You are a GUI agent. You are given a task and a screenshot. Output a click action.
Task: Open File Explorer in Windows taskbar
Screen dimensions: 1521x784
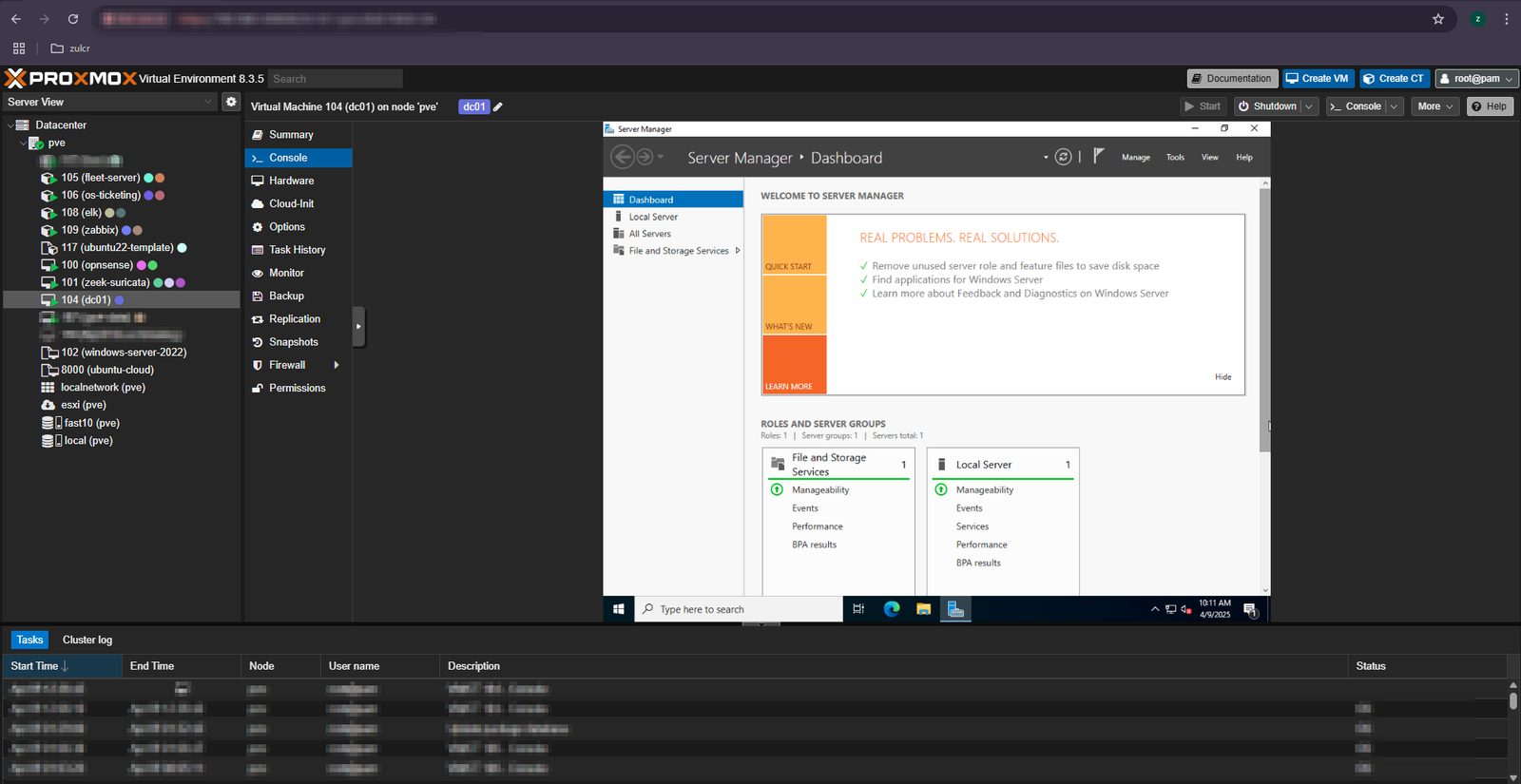tap(923, 609)
